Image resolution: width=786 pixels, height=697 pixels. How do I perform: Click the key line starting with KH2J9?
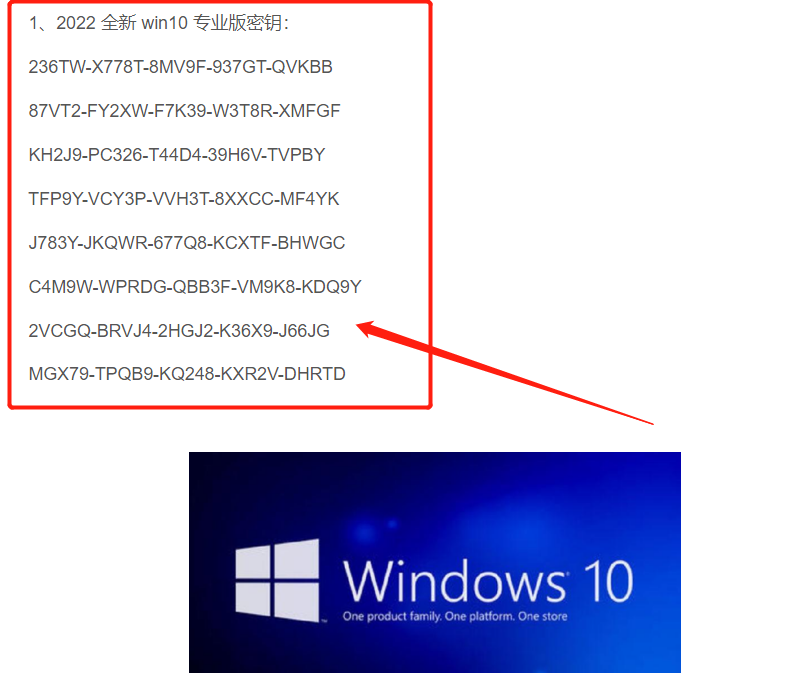[x=177, y=155]
